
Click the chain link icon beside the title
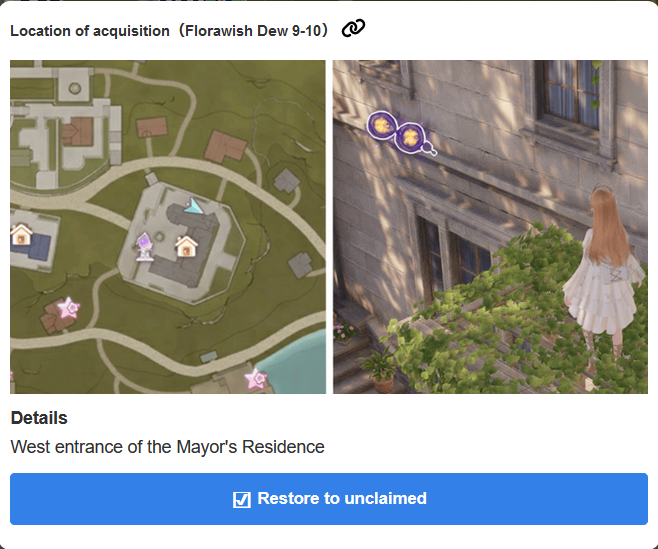pyautogui.click(x=353, y=29)
